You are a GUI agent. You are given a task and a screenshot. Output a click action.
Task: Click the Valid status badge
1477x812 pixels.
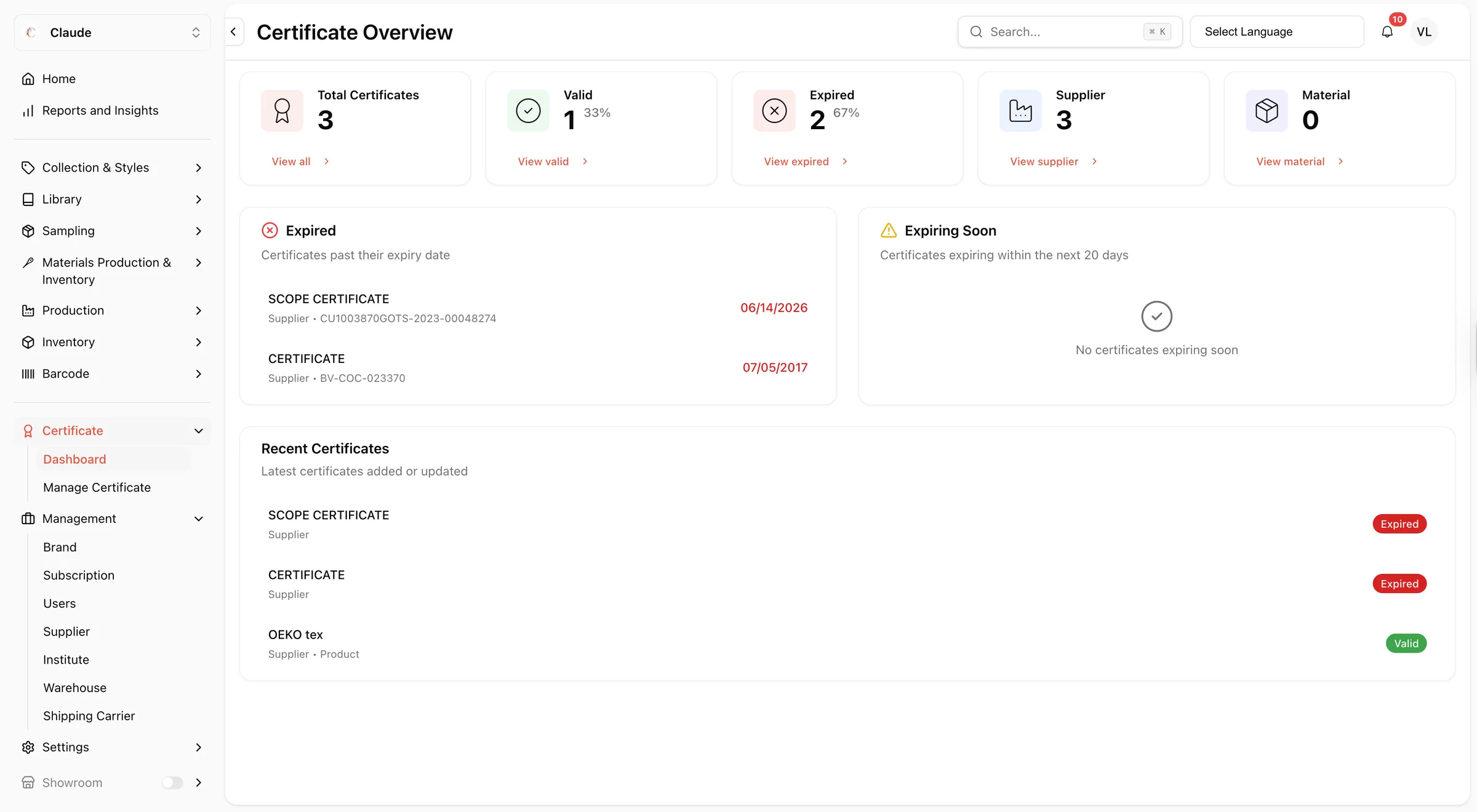[1406, 643]
